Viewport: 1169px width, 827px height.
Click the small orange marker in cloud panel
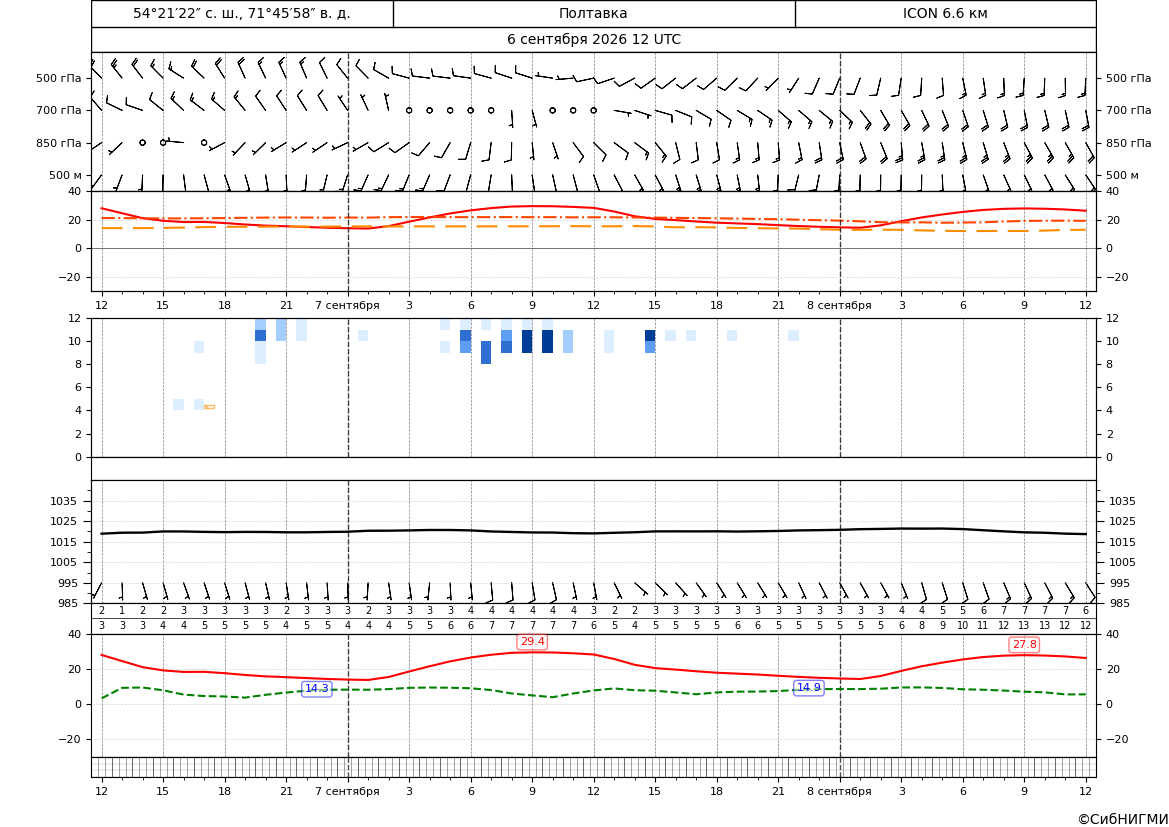click(209, 406)
